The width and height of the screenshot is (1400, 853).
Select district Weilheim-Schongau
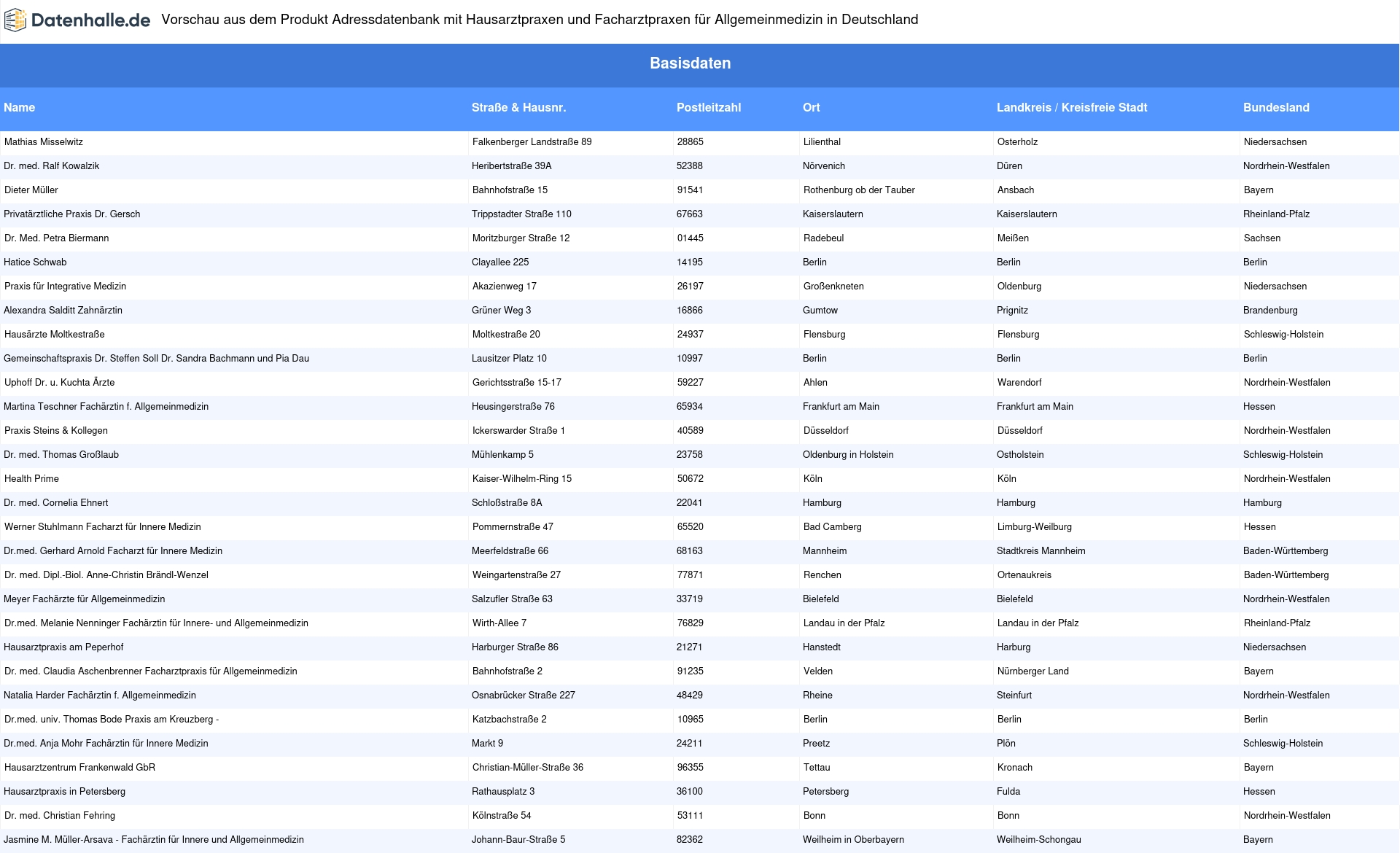point(1039,839)
